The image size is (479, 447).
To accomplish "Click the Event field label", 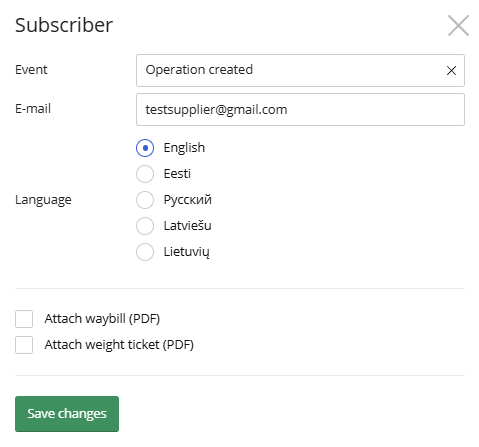I will pos(31,70).
